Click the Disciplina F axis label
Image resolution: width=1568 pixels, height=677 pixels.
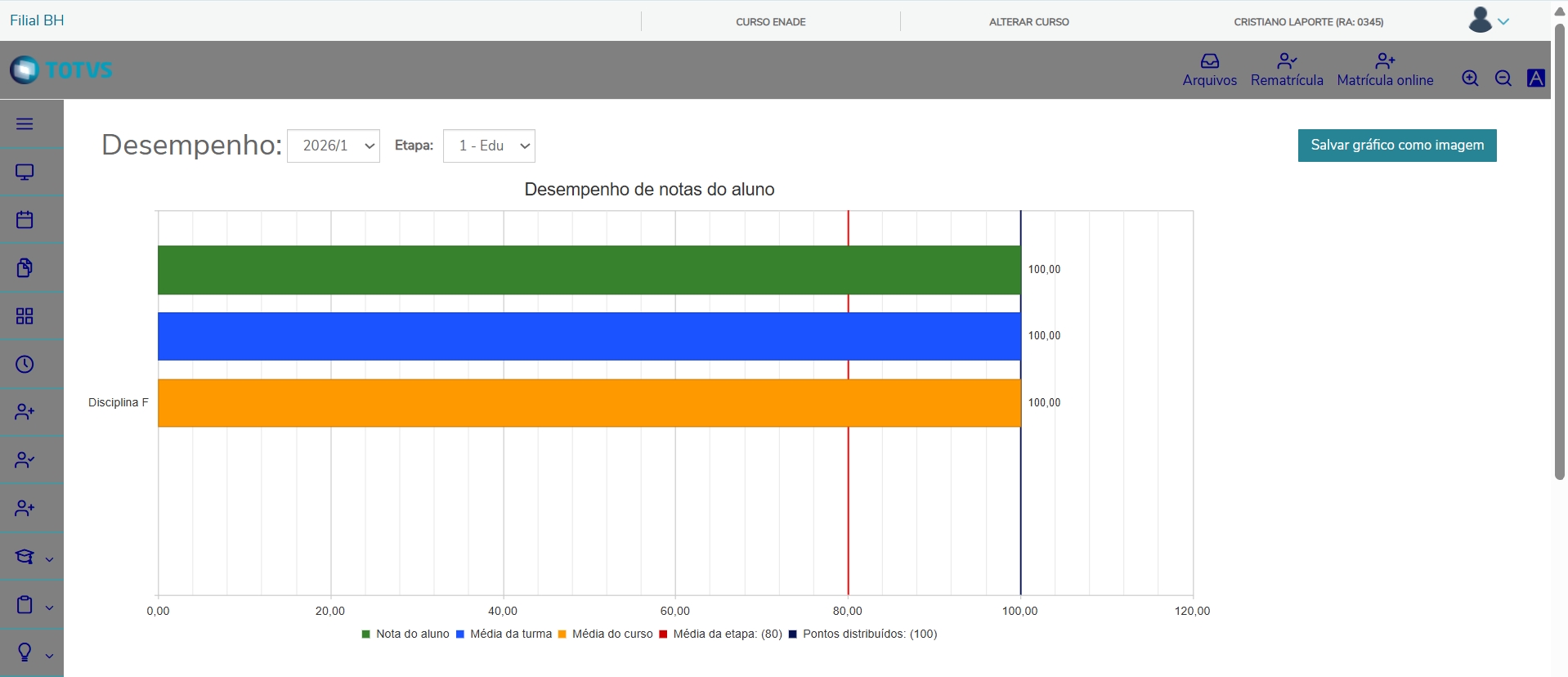click(x=119, y=402)
